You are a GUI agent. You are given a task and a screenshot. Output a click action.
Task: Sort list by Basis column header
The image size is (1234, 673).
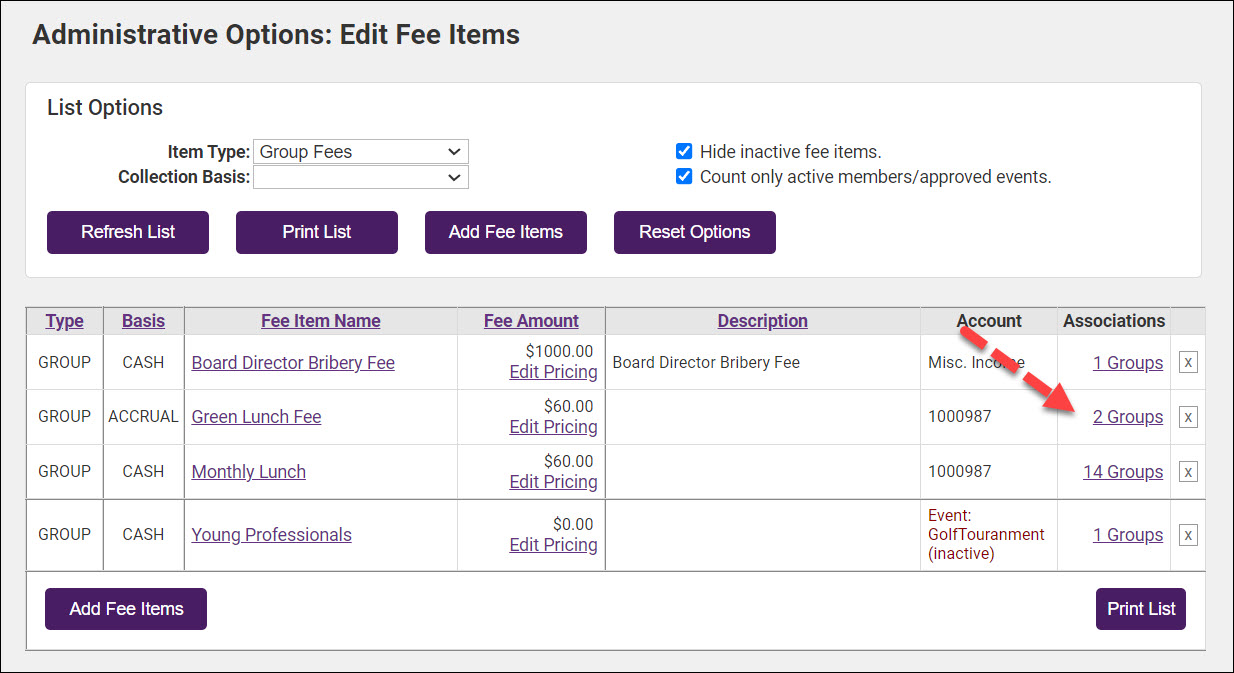143,321
